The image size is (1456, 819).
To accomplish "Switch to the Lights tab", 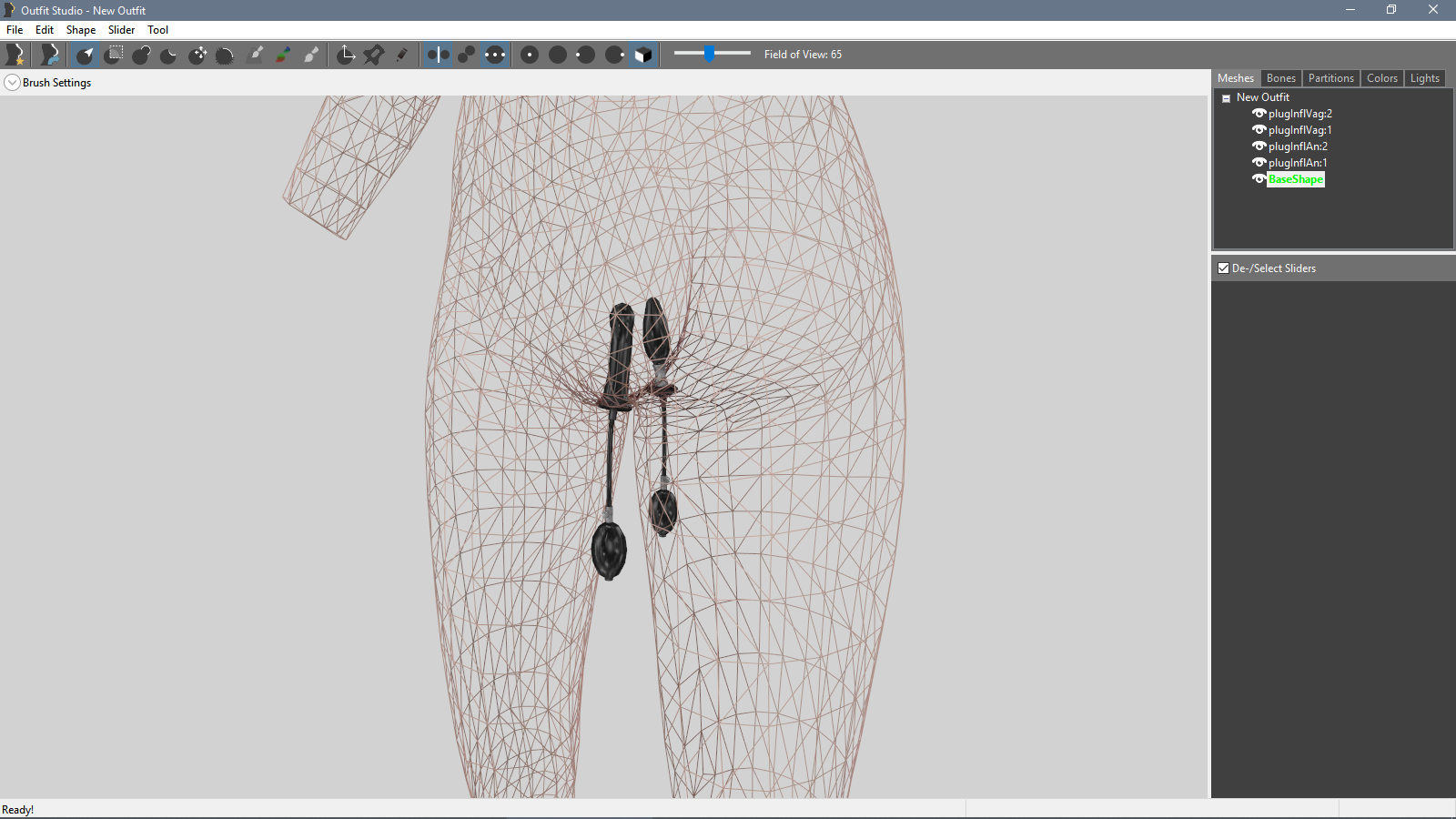I will (1424, 78).
